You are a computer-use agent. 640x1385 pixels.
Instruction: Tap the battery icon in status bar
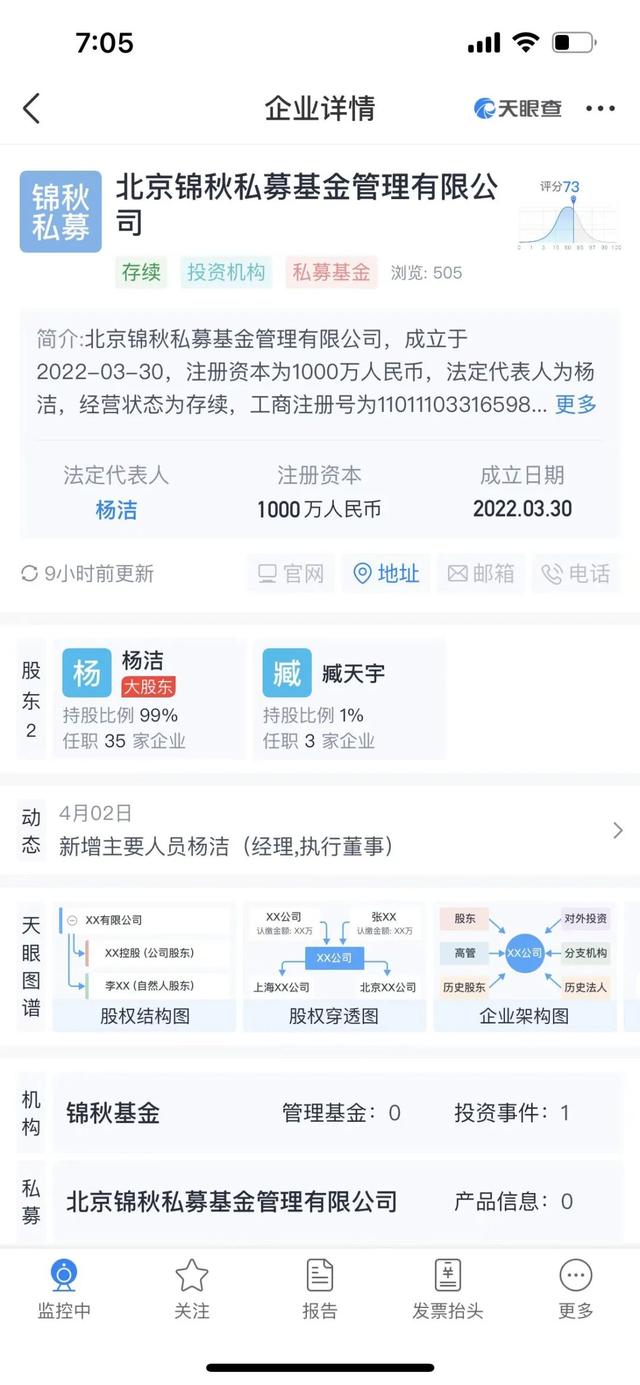(x=574, y=43)
